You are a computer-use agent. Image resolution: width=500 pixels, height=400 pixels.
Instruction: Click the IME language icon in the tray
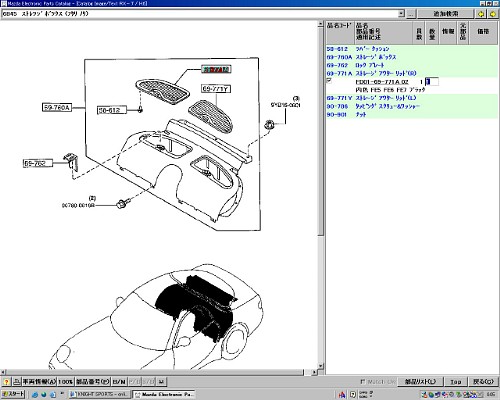pos(342,395)
